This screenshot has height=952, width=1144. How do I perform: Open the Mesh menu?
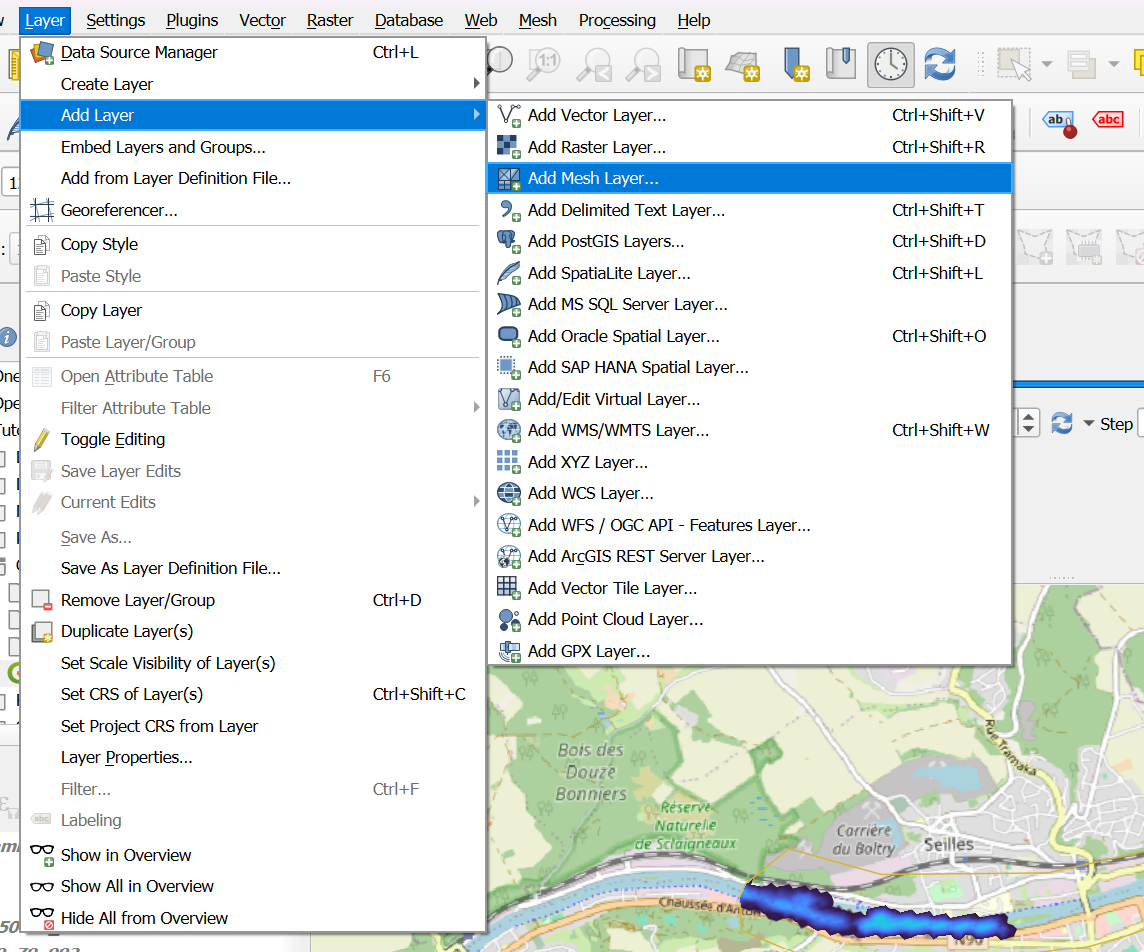point(538,20)
